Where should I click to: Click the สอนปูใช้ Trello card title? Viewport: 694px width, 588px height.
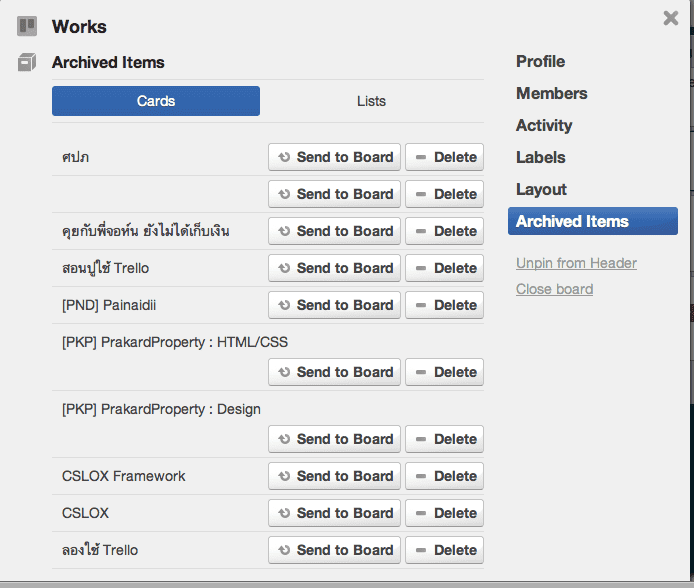point(105,268)
